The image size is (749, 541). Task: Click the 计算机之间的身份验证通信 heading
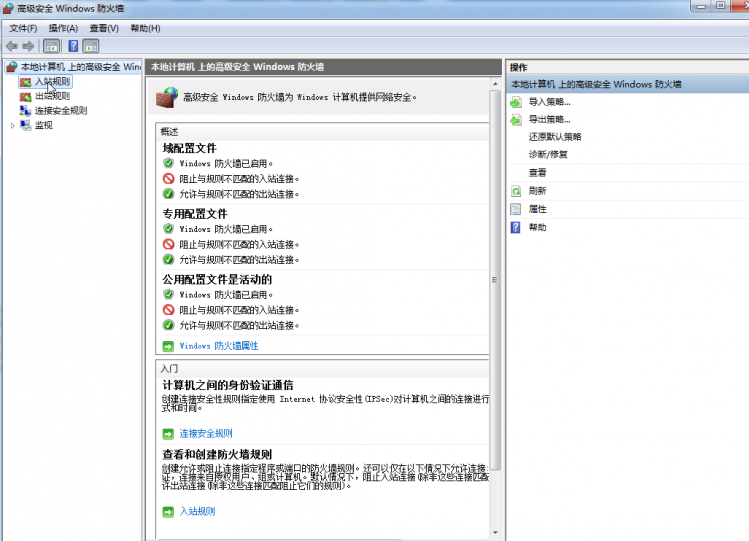[x=228, y=385]
